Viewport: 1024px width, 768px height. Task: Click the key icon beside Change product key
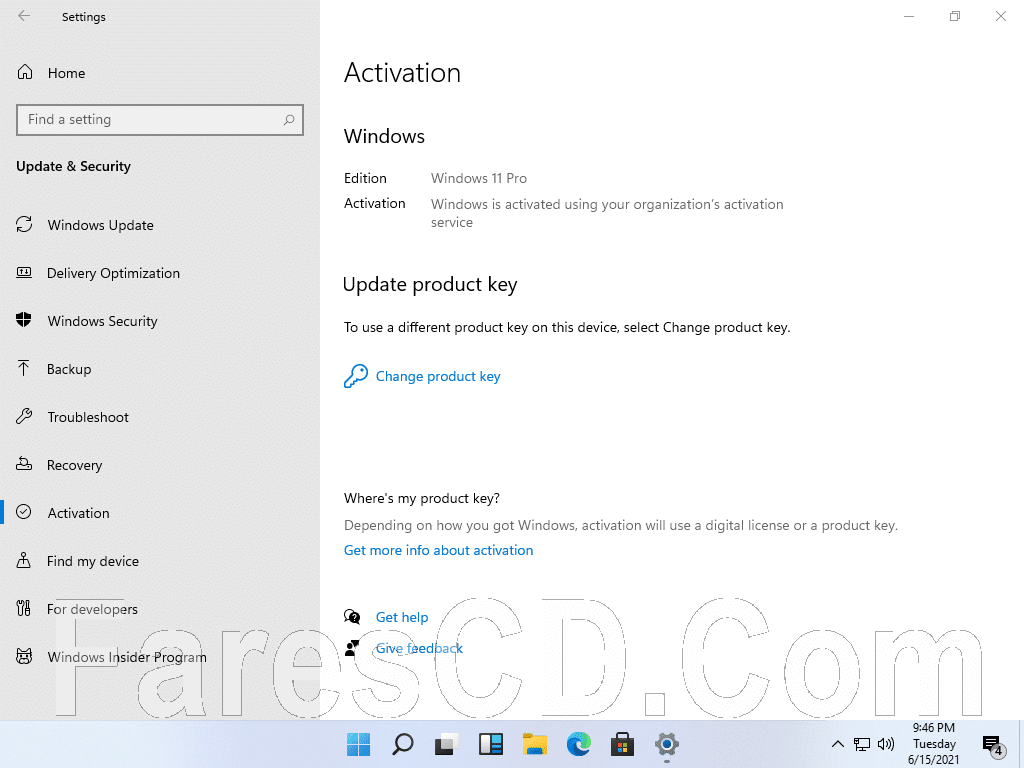(356, 376)
